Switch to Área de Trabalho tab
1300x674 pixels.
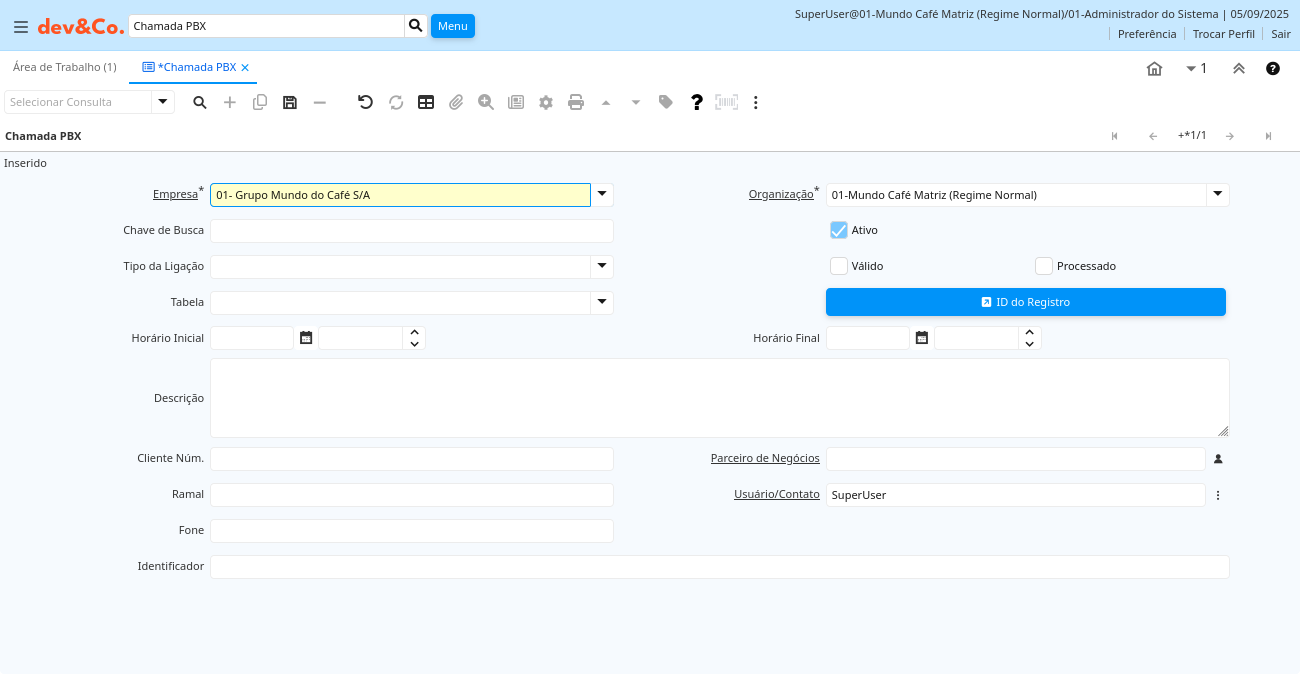[x=64, y=67]
